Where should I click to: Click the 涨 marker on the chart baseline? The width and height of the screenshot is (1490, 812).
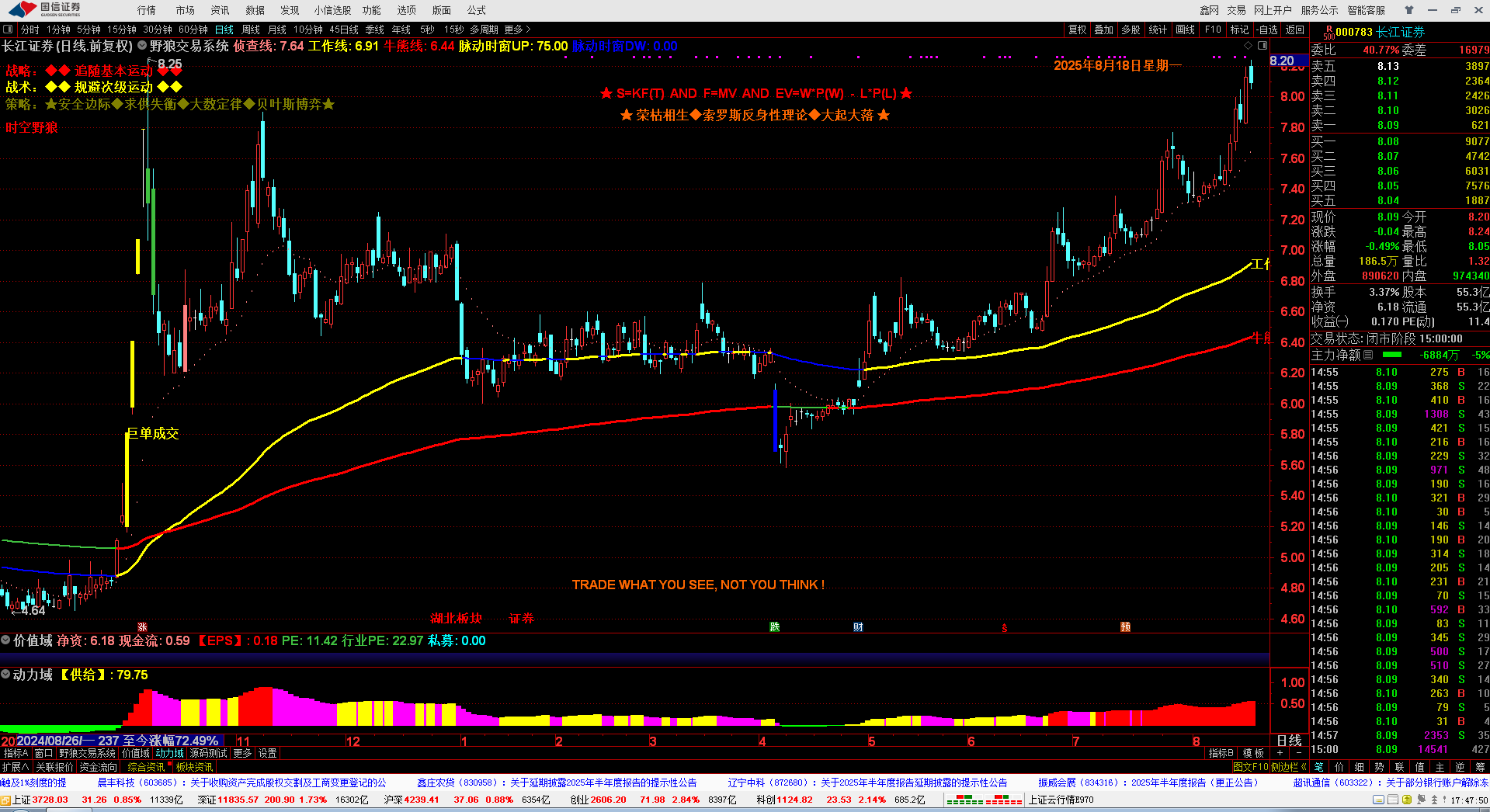(x=142, y=626)
